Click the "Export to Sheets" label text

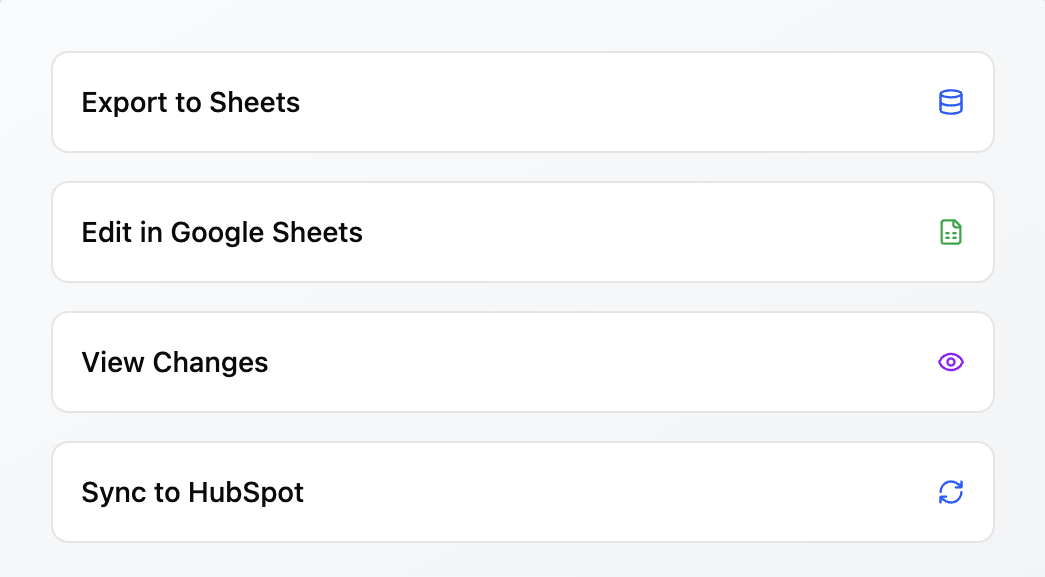[190, 102]
